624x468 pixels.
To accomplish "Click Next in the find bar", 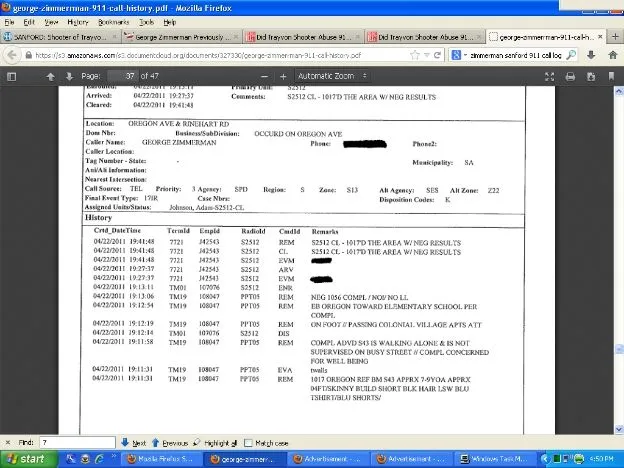I will (x=133, y=442).
